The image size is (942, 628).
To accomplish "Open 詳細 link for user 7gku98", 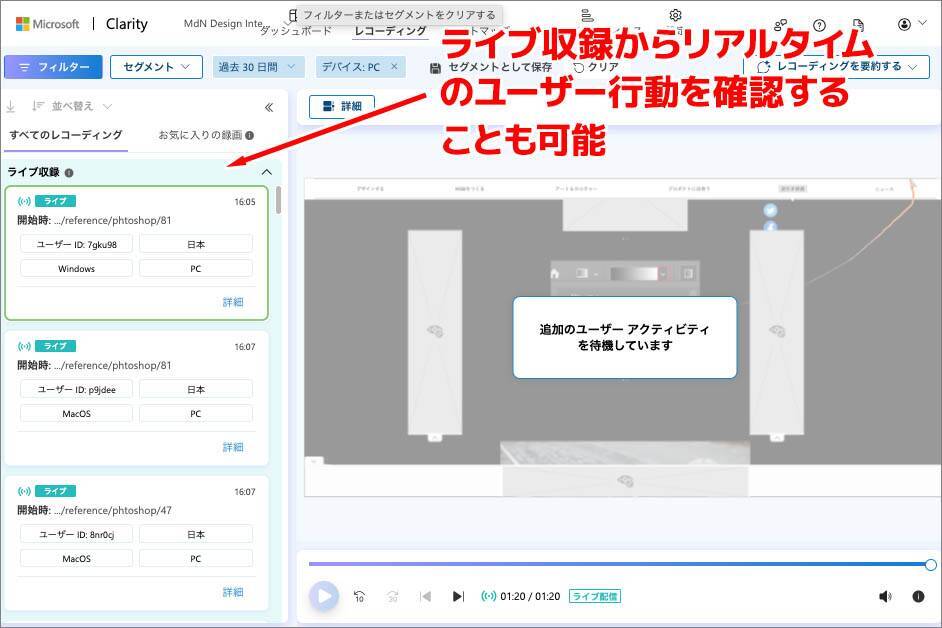I will point(233,302).
